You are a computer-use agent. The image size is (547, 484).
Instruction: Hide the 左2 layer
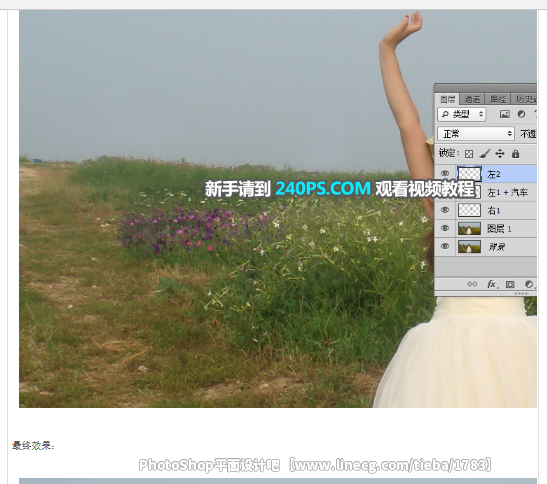[x=445, y=173]
